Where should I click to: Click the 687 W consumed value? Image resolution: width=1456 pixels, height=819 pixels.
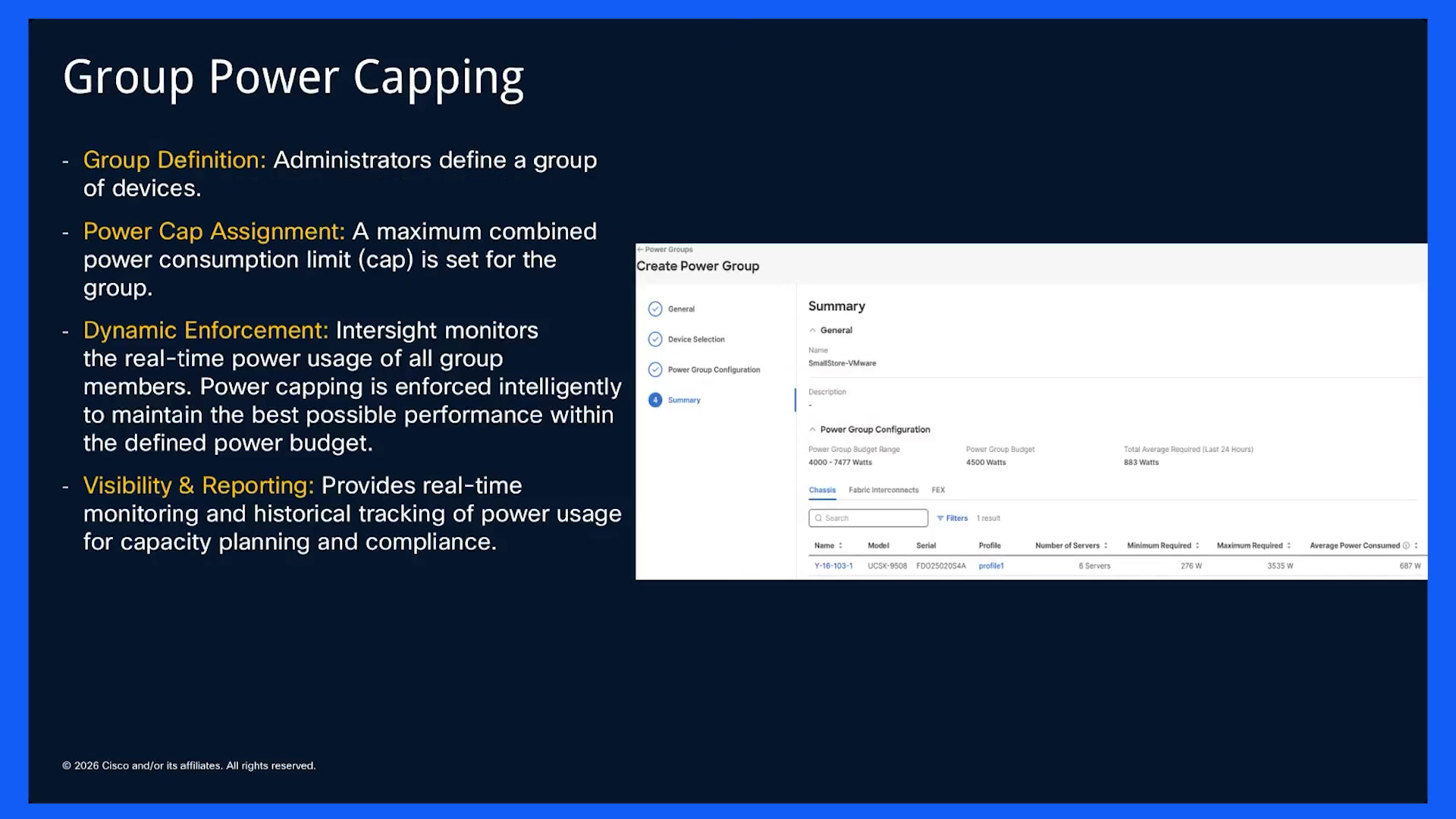1410,566
